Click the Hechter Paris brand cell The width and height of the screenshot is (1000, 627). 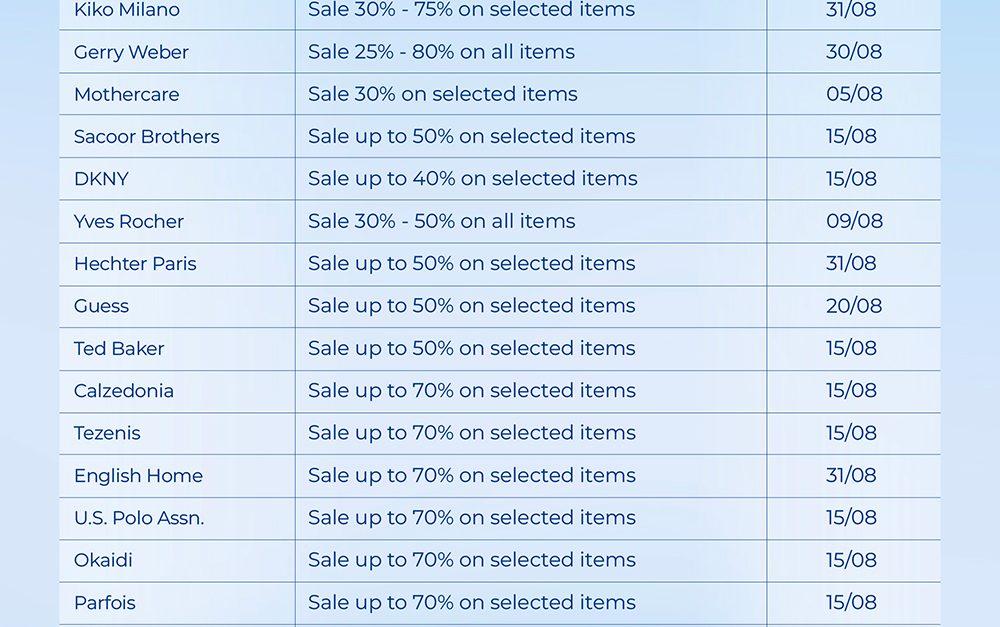click(135, 264)
